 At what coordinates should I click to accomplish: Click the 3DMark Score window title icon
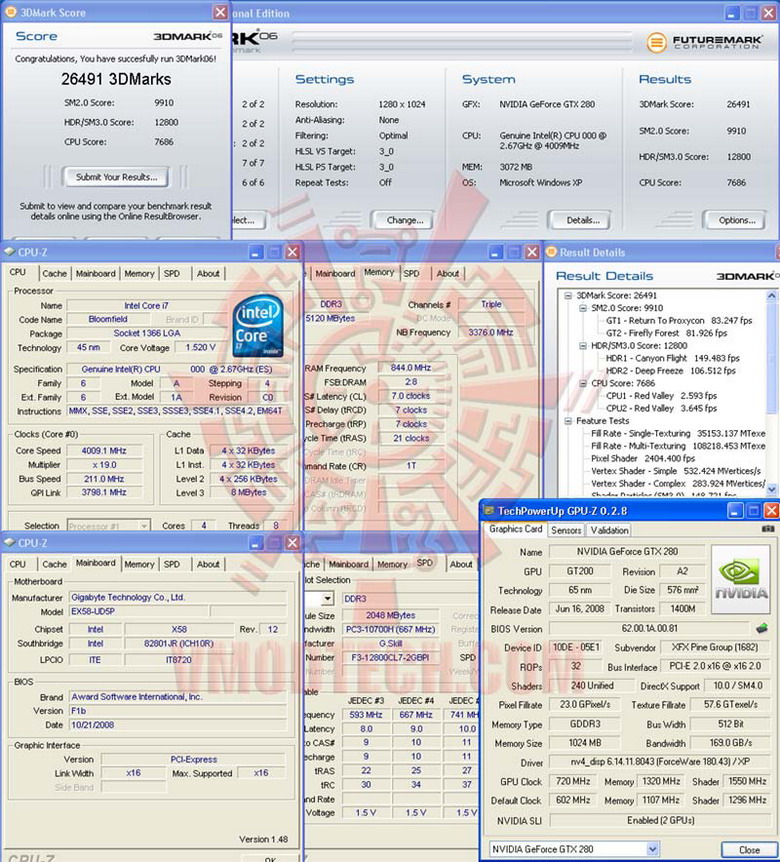click(10, 12)
